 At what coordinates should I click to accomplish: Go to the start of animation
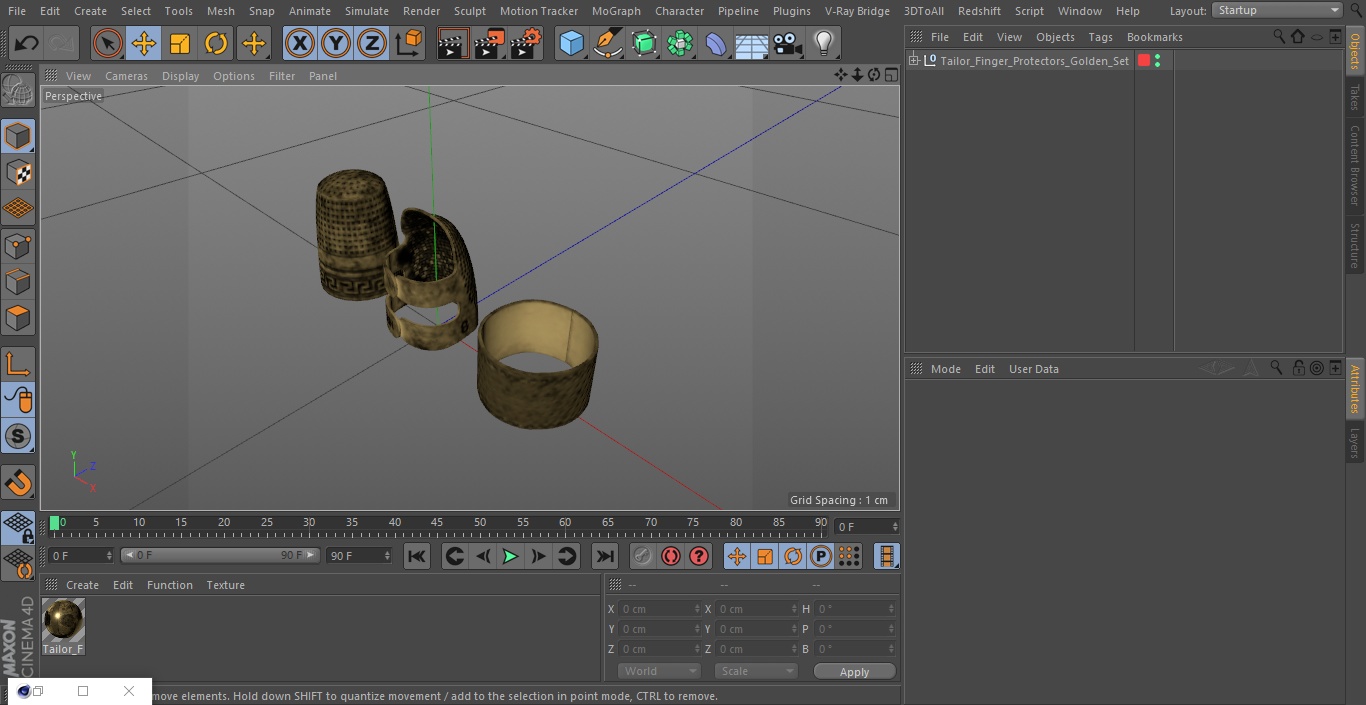click(x=417, y=556)
